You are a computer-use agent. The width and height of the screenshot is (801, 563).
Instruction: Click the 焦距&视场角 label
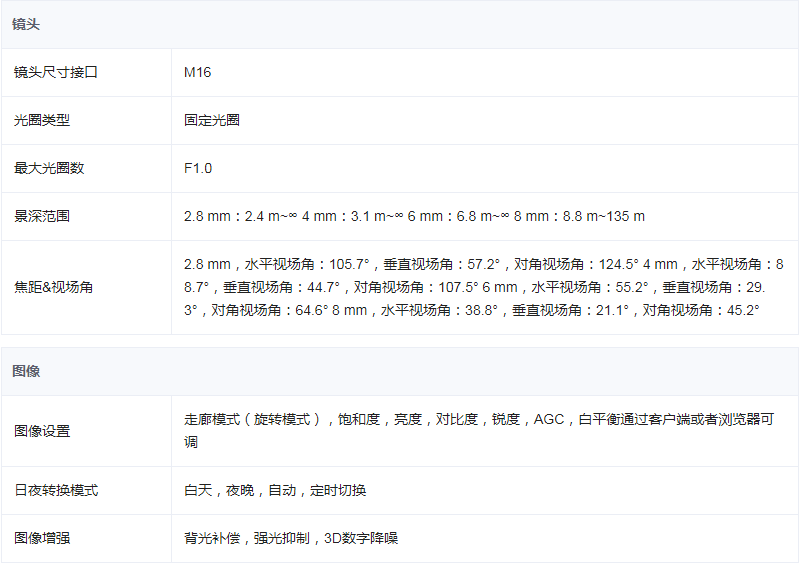54,287
